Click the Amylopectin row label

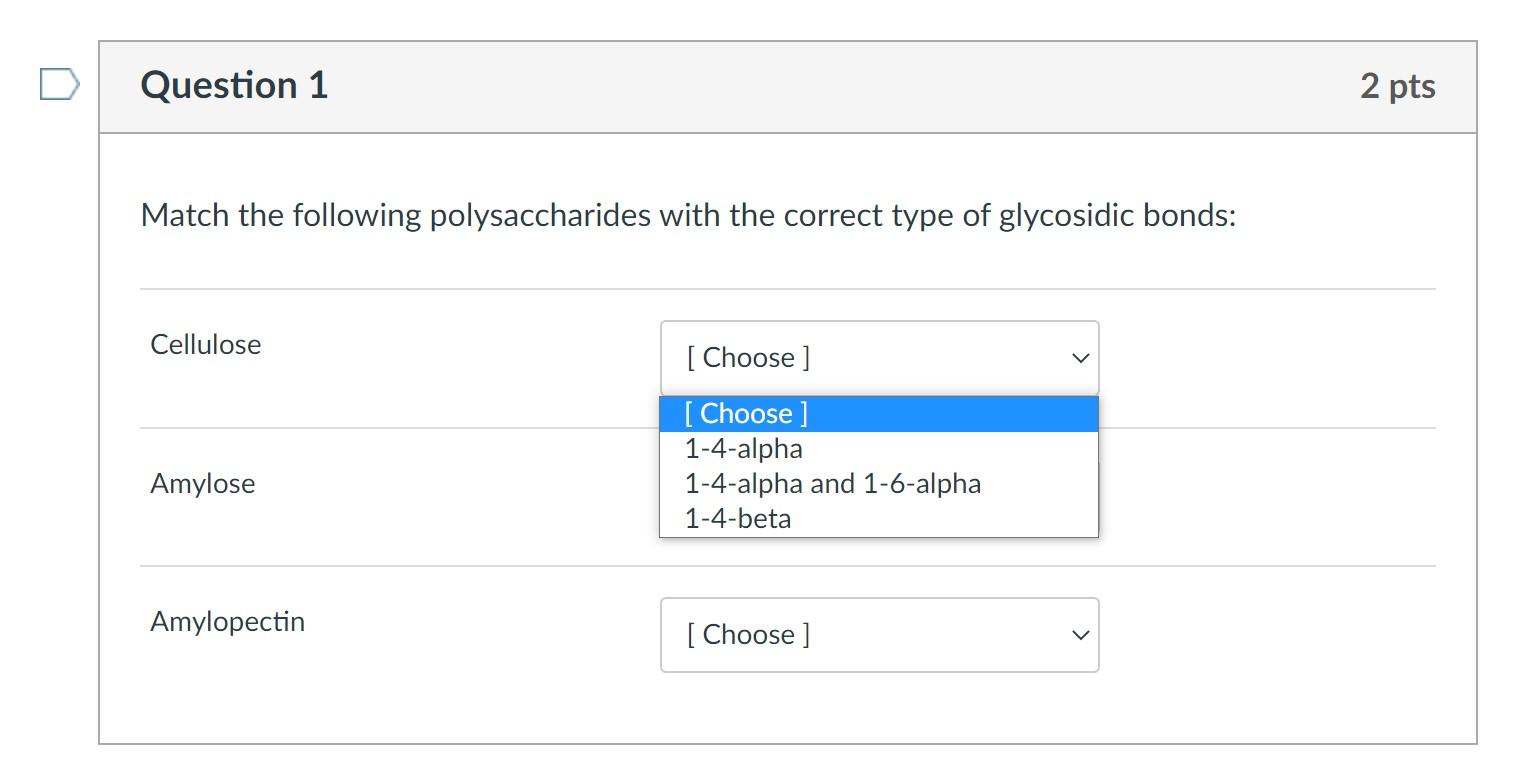226,621
